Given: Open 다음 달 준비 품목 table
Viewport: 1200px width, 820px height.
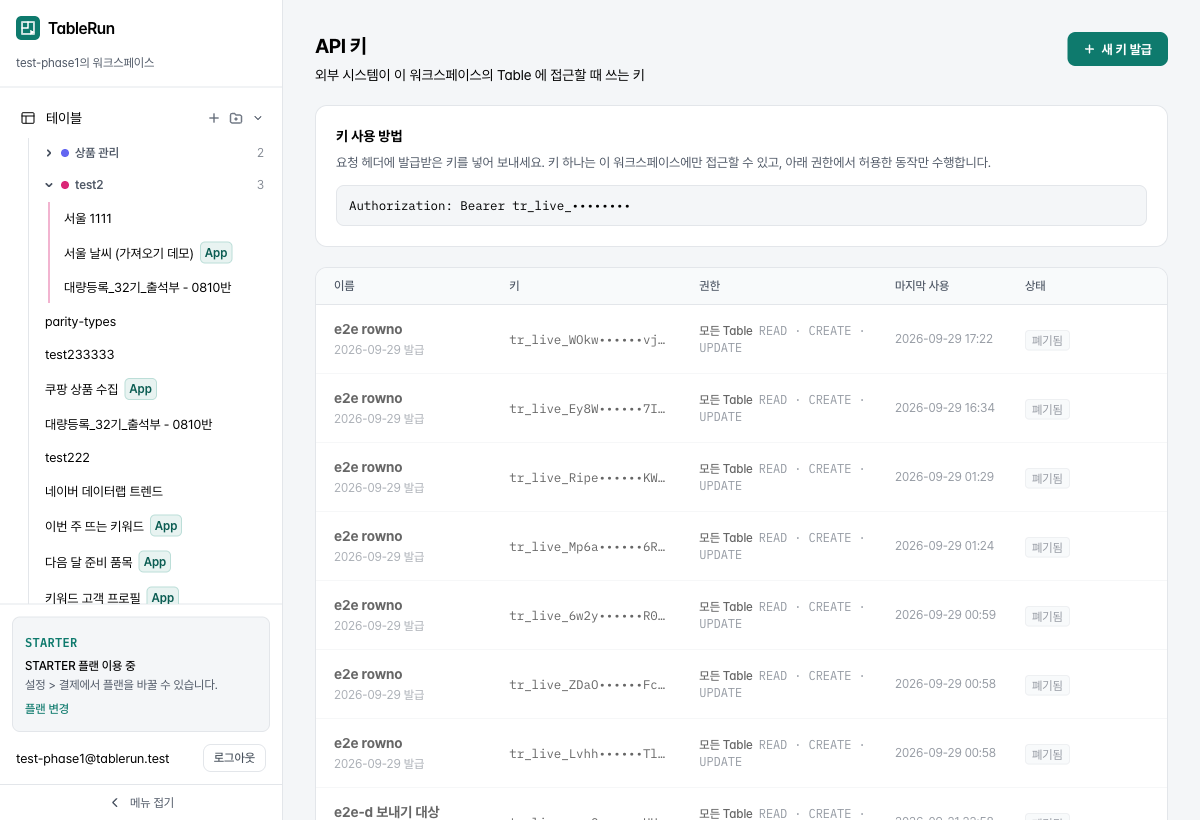Looking at the screenshot, I should [x=89, y=562].
